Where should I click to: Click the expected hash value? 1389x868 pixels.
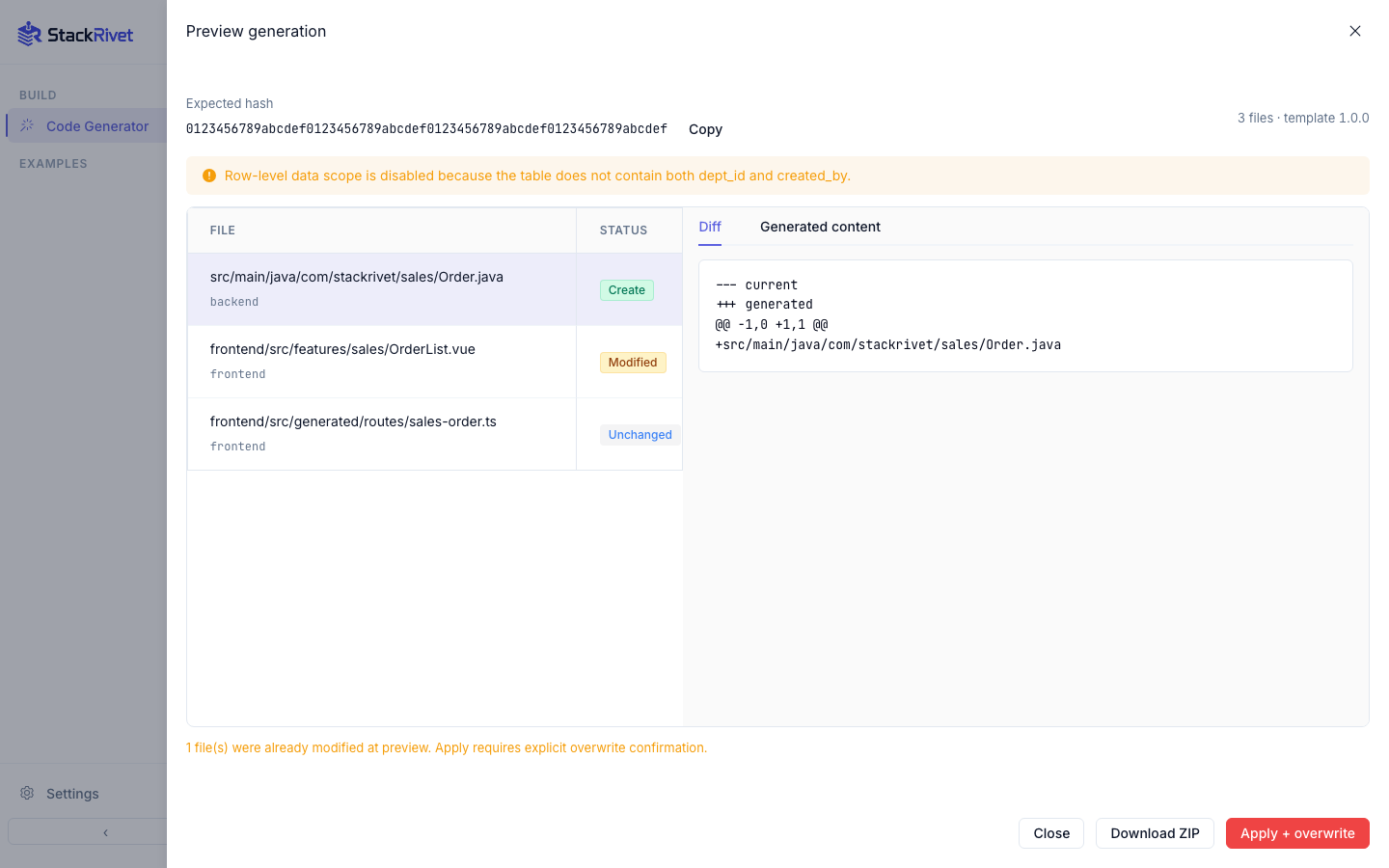tap(426, 129)
